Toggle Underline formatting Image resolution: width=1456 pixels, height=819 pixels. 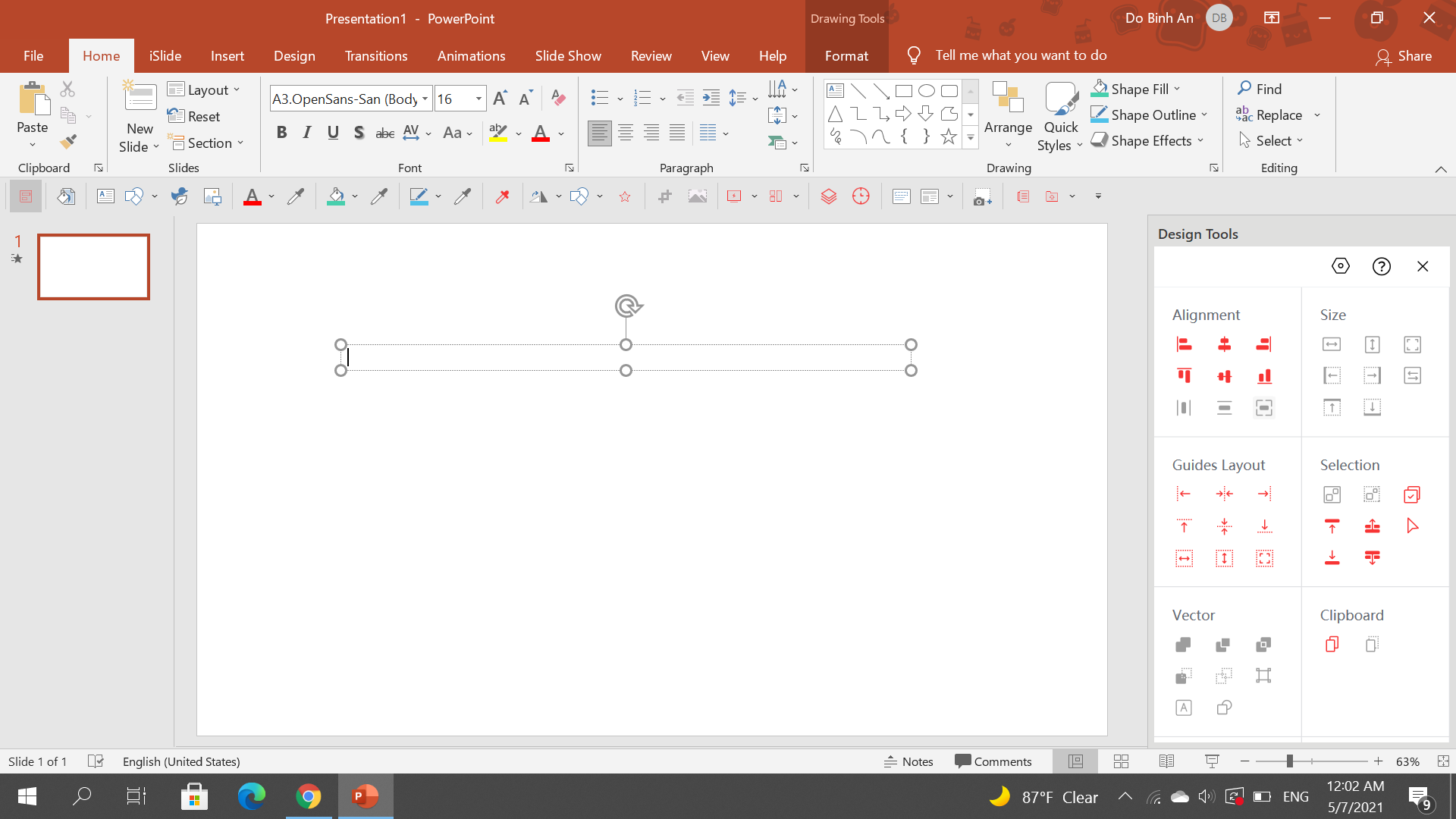[333, 133]
